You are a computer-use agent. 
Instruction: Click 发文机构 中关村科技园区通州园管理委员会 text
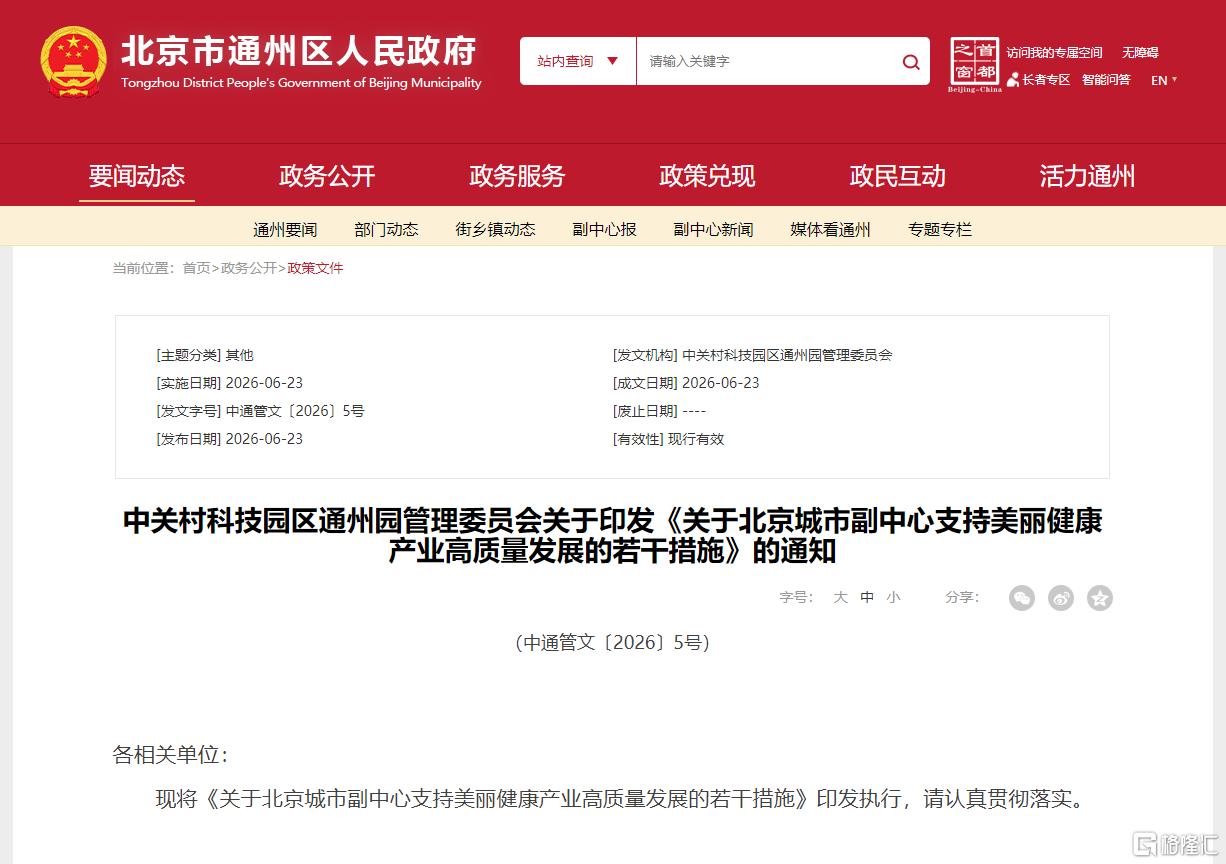pyautogui.click(x=752, y=355)
